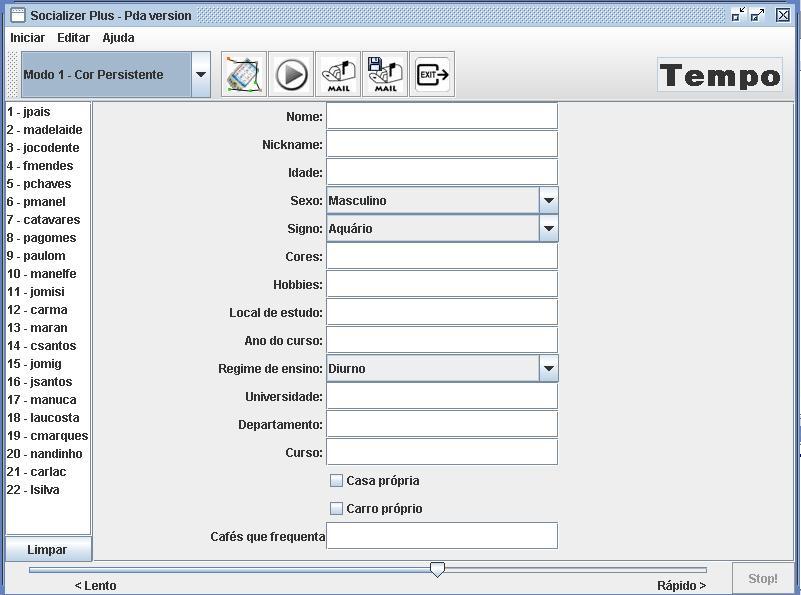Expand the Regime de ensino dropdown
The image size is (801, 595).
pos(549,368)
